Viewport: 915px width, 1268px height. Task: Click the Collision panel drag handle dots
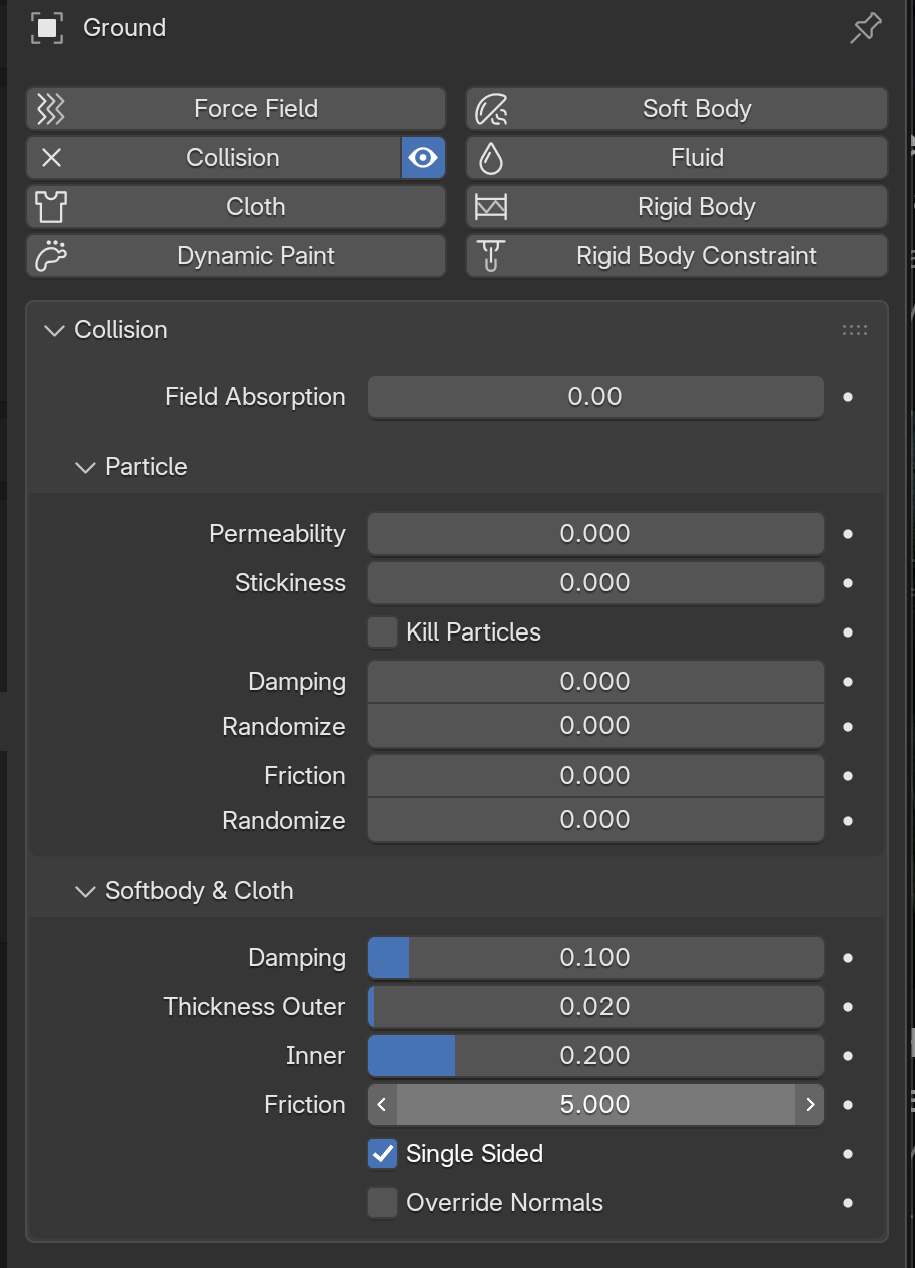(x=855, y=330)
